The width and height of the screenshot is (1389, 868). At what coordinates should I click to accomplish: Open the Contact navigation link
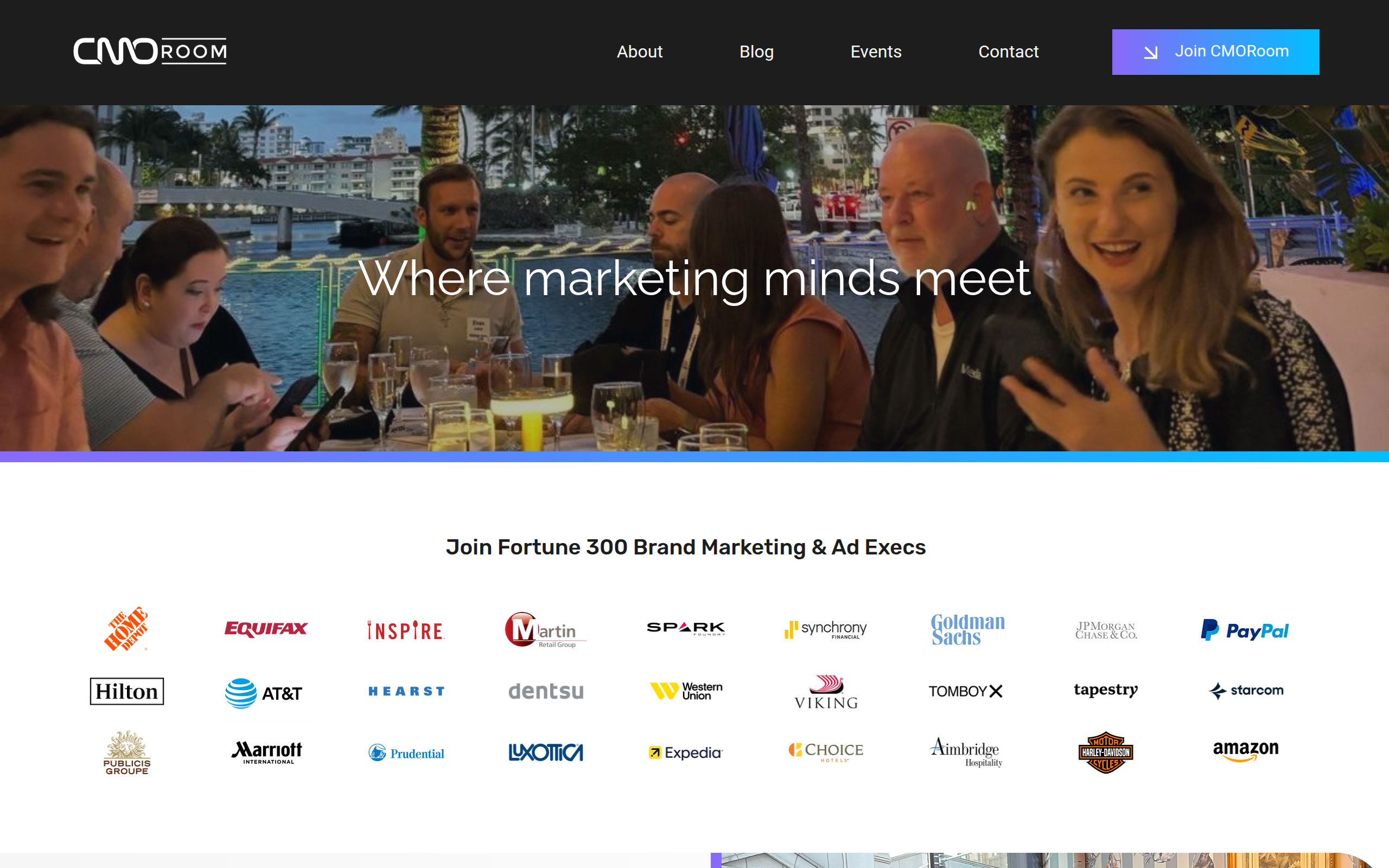point(1008,52)
